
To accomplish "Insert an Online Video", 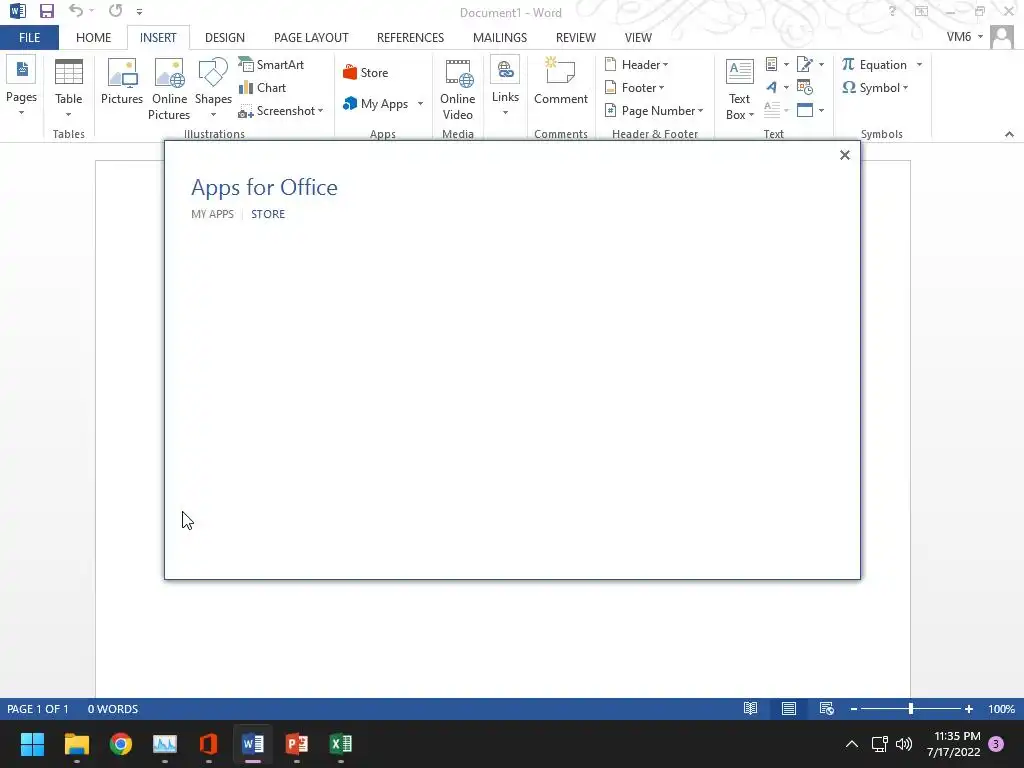I will pos(457,88).
